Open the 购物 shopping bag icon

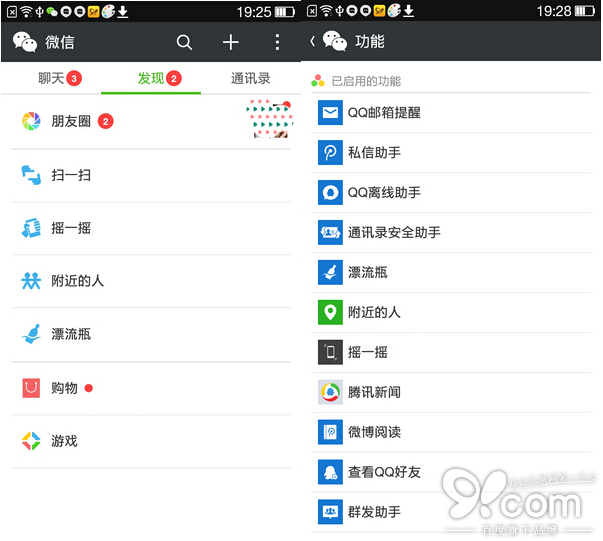click(x=31, y=388)
